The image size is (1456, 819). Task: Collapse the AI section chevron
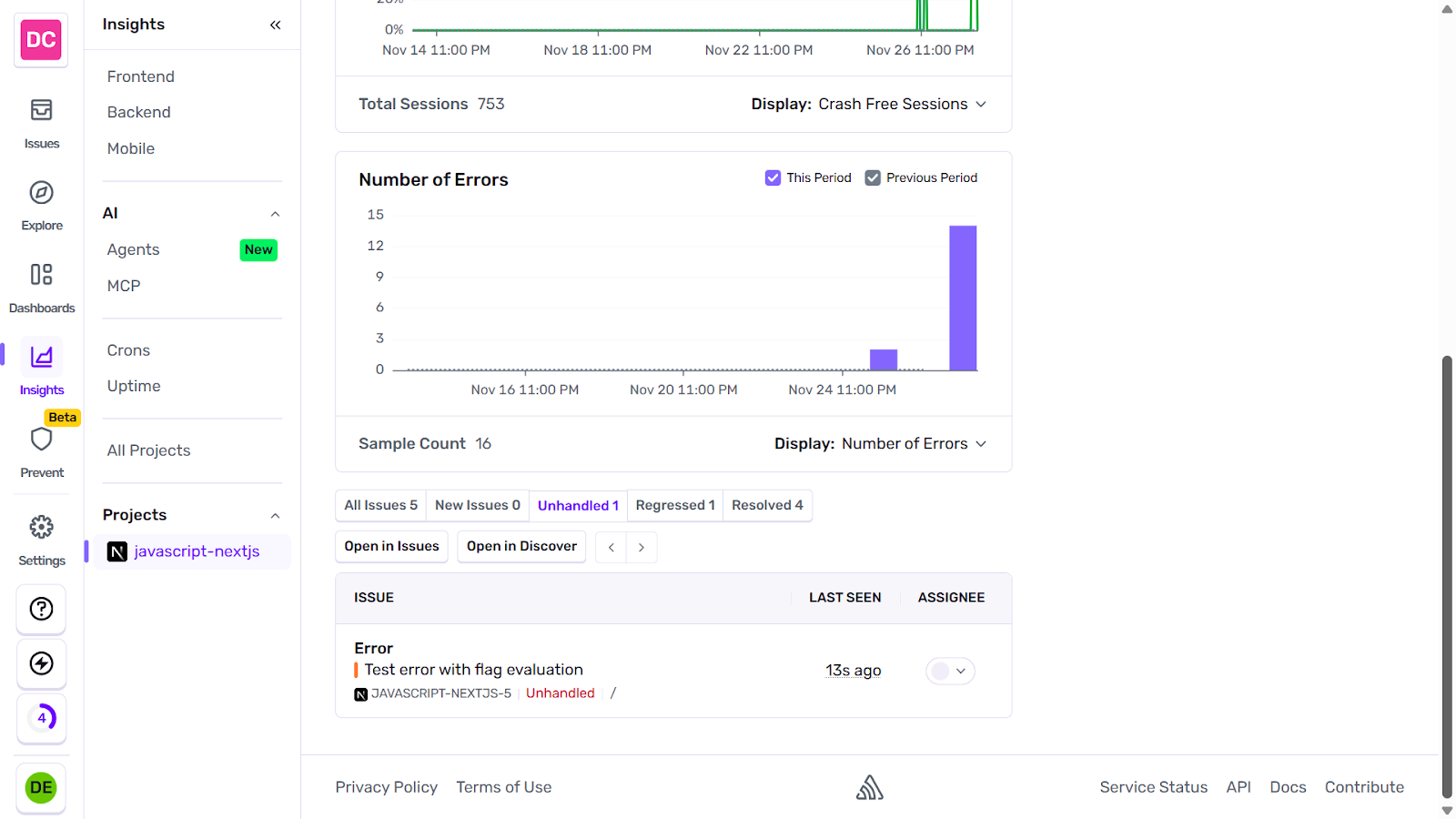[x=276, y=212]
